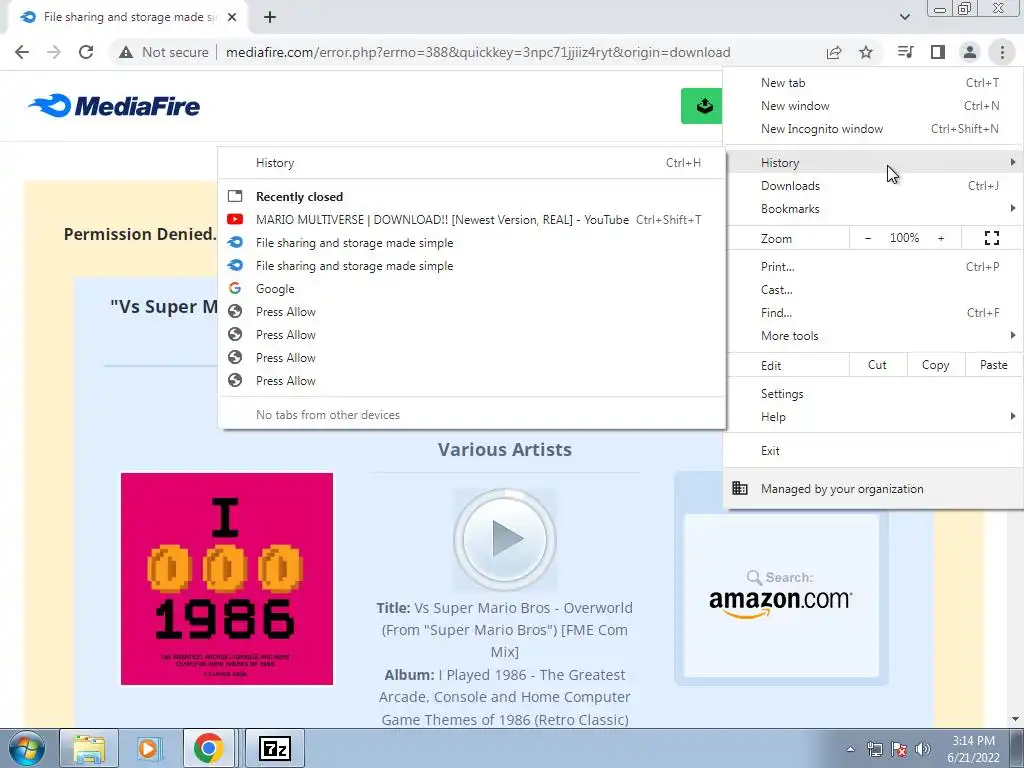Viewport: 1024px width, 768px height.
Task: Open the Not secure site info warning
Action: 164,52
